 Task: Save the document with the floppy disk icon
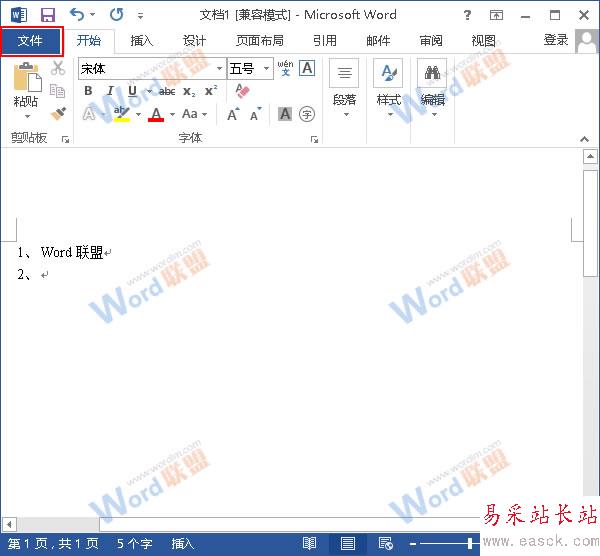pyautogui.click(x=48, y=15)
